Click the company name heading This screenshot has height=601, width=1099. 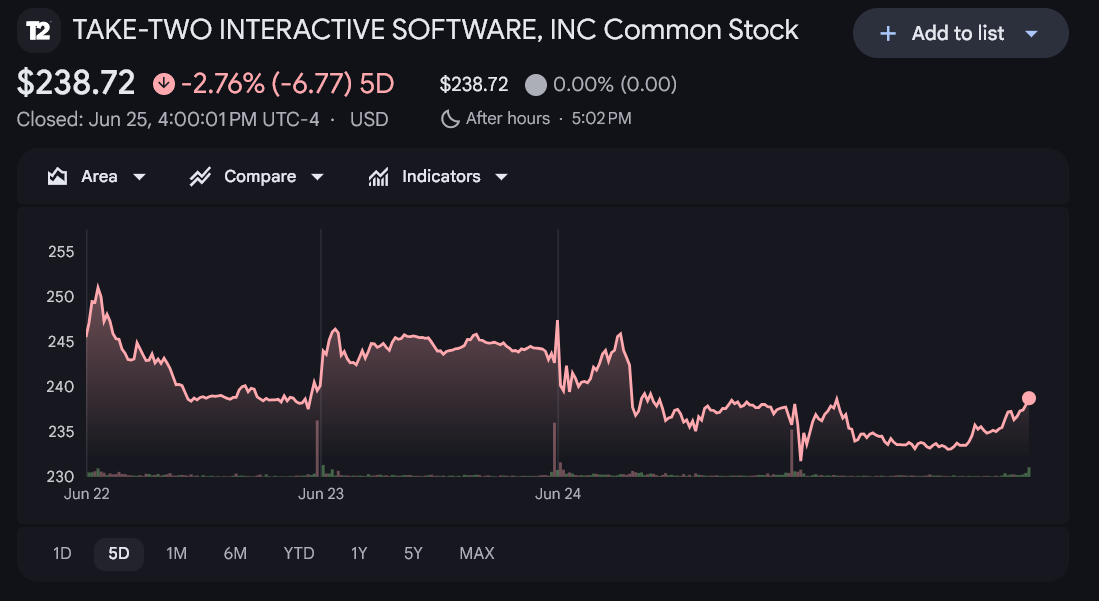pos(435,30)
